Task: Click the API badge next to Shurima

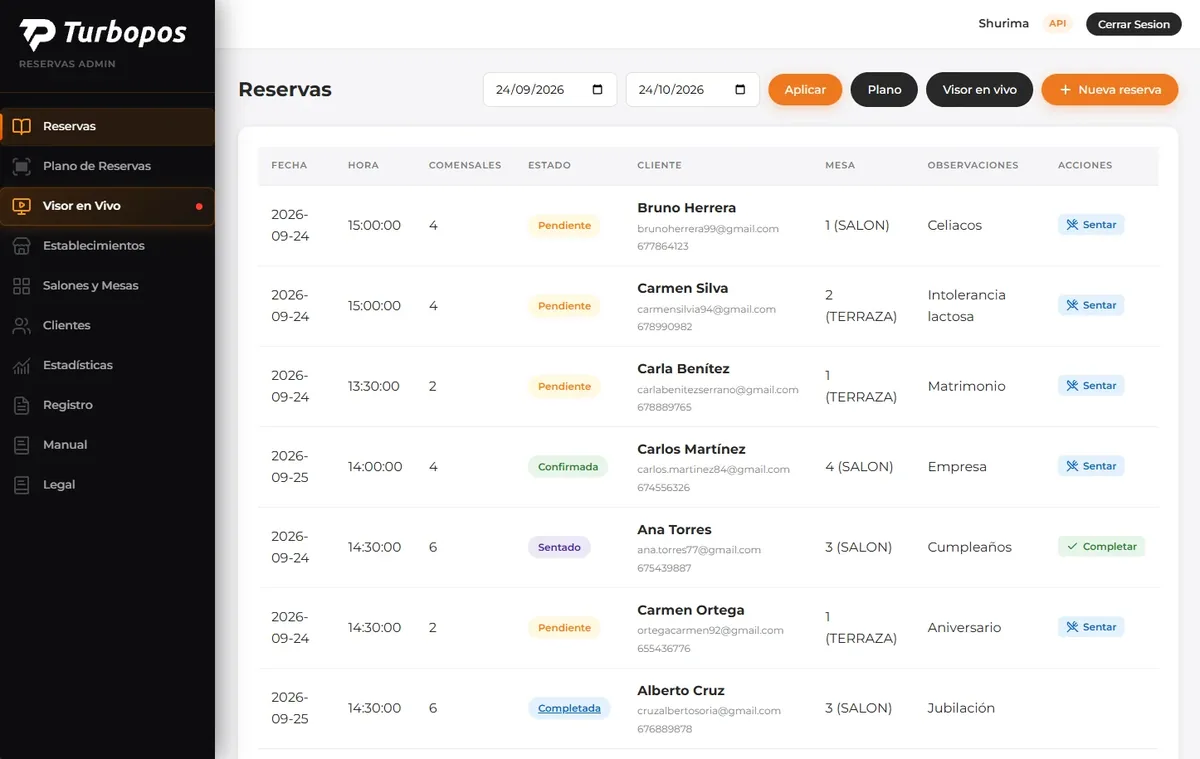Action: [x=1058, y=24]
